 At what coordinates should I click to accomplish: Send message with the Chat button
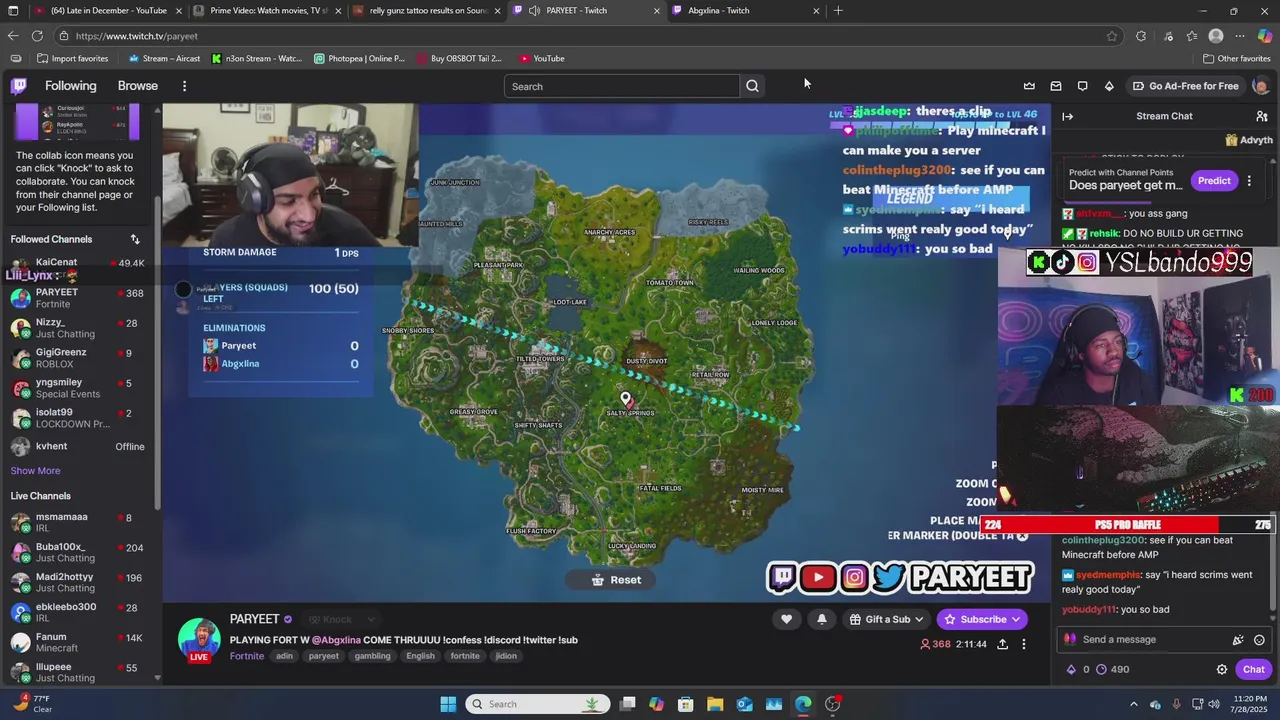tap(1254, 669)
